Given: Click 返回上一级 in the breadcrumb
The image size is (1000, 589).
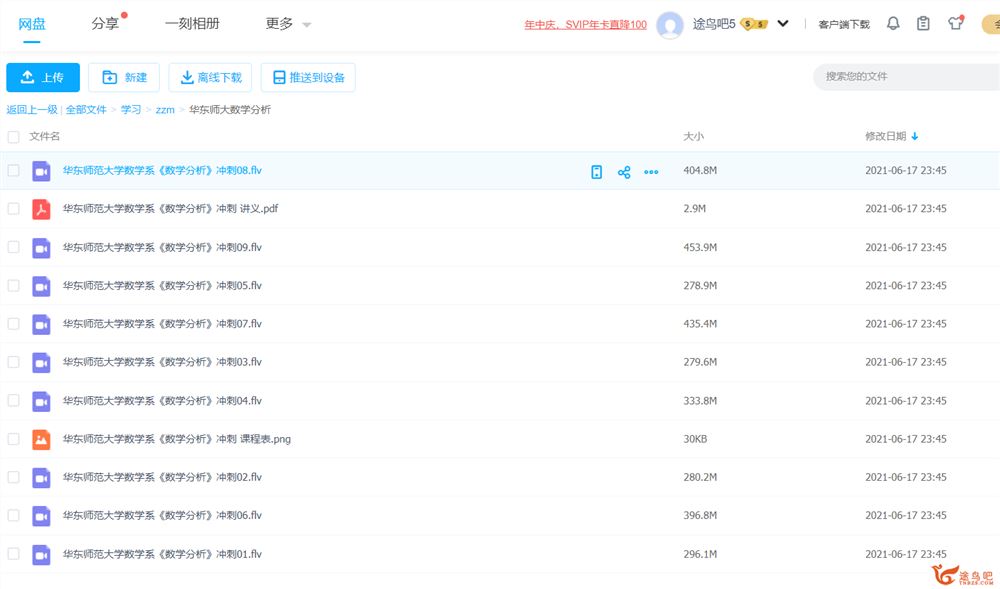Looking at the screenshot, I should coord(32,110).
